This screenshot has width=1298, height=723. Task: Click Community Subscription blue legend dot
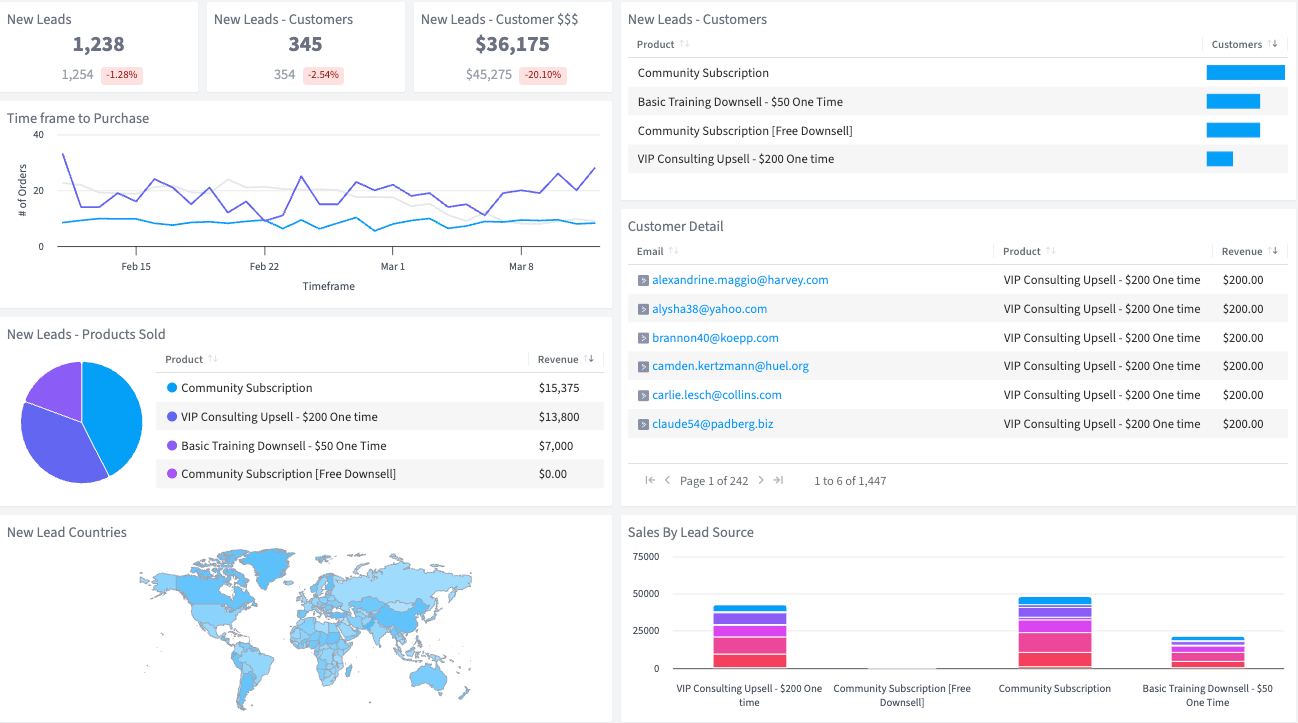(172, 388)
